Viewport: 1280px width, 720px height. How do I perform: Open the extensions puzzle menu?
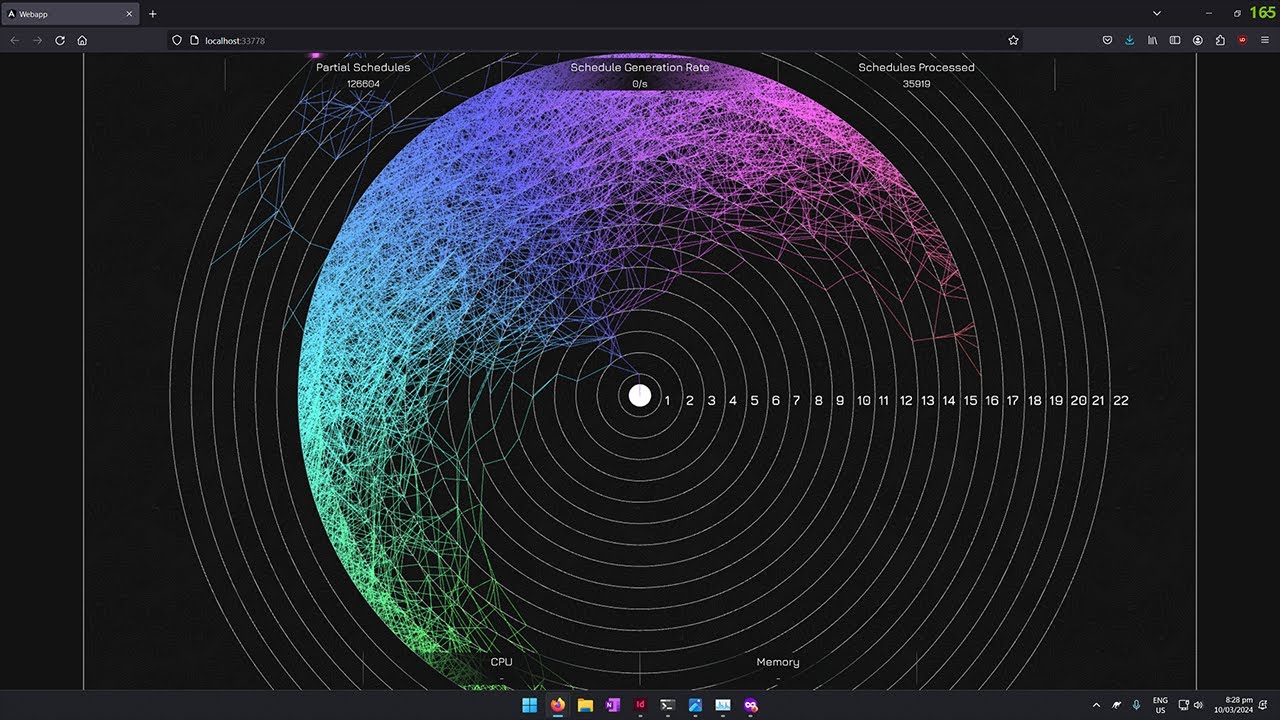click(1220, 40)
